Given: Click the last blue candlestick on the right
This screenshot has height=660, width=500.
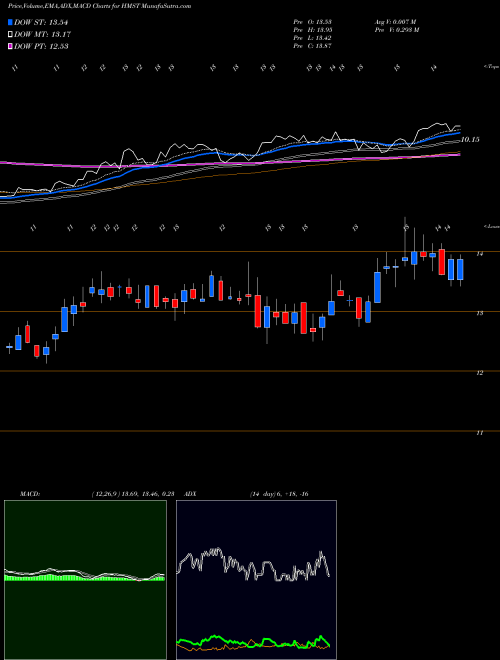Looking at the screenshot, I should (x=460, y=269).
